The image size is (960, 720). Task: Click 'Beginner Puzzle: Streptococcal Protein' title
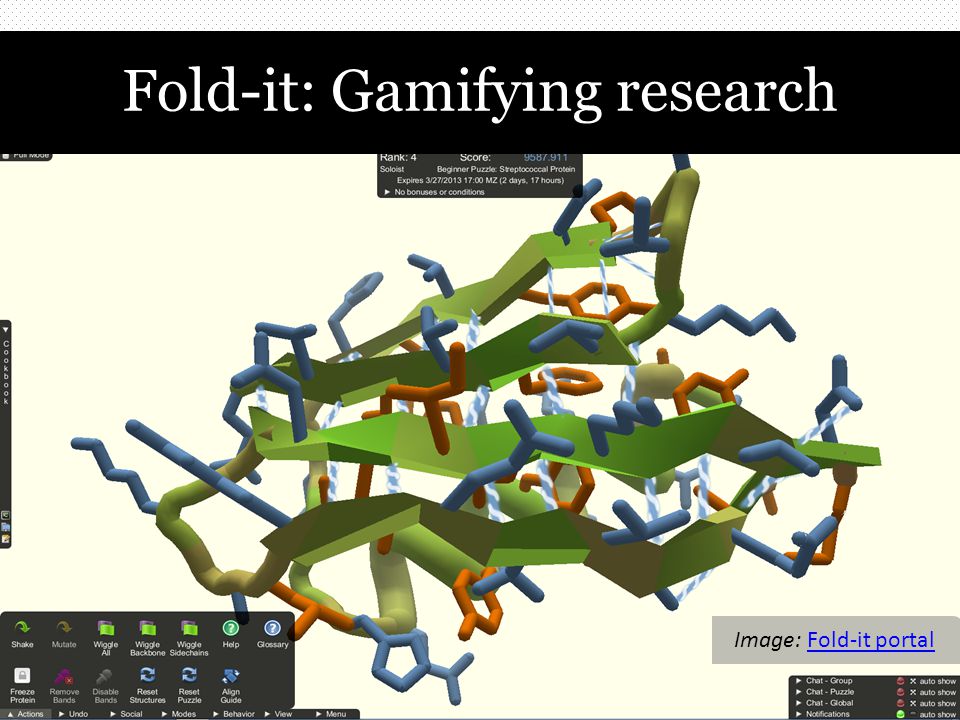tap(506, 169)
